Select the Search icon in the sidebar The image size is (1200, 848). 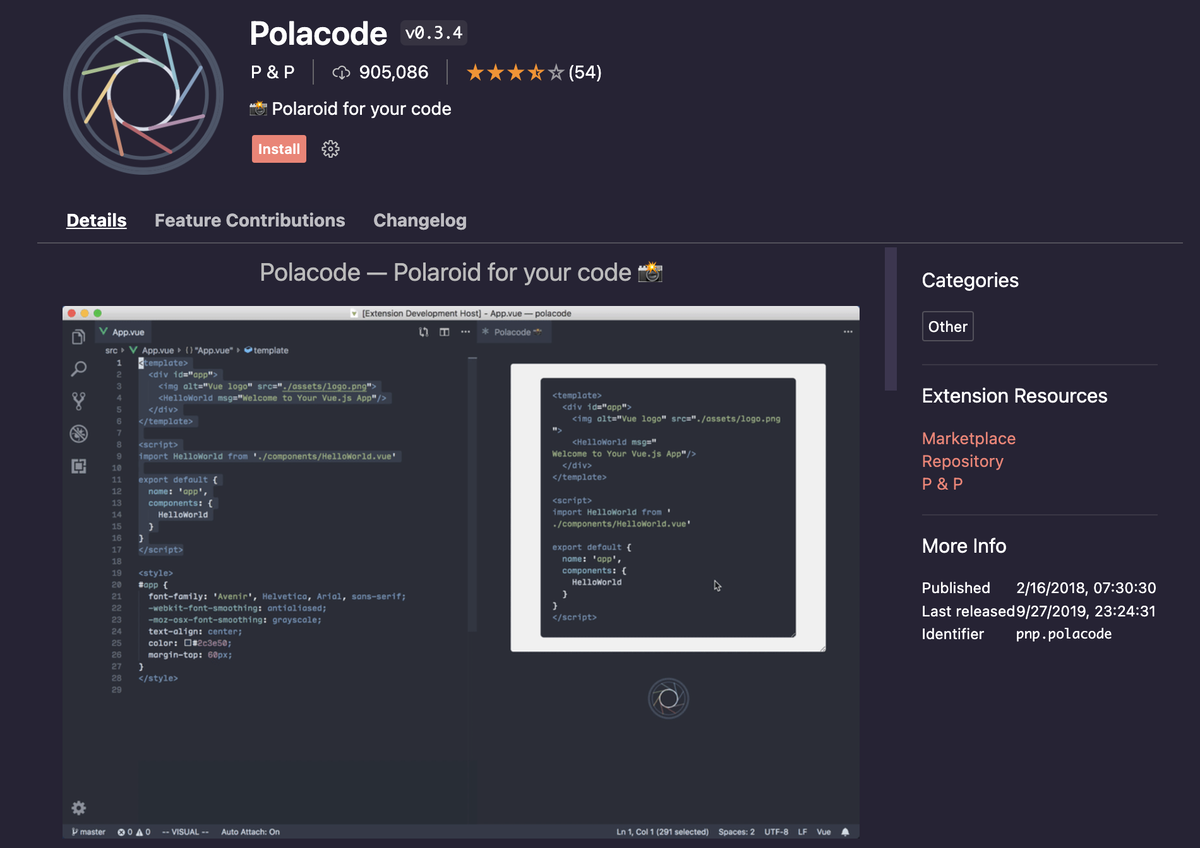78,369
